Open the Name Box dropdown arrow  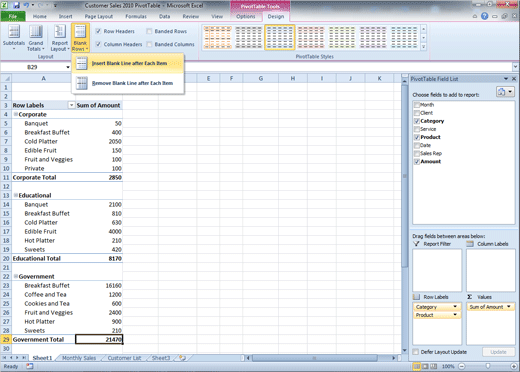coord(68,67)
